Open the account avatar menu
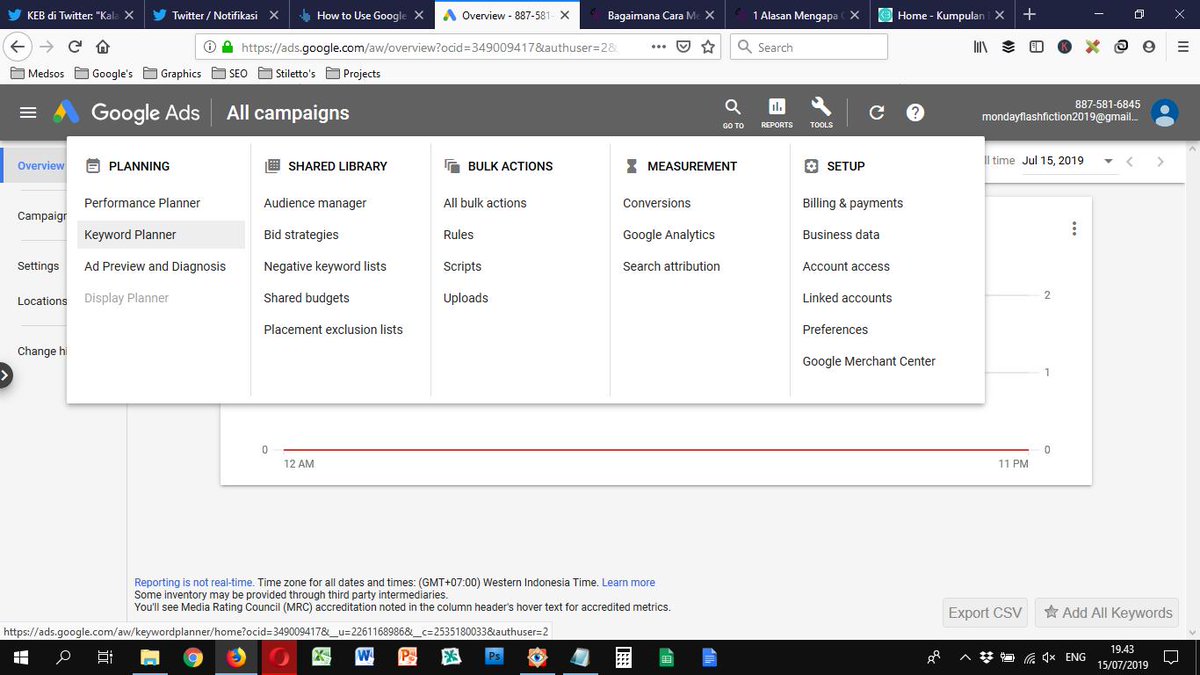The image size is (1200, 675). [x=1164, y=113]
